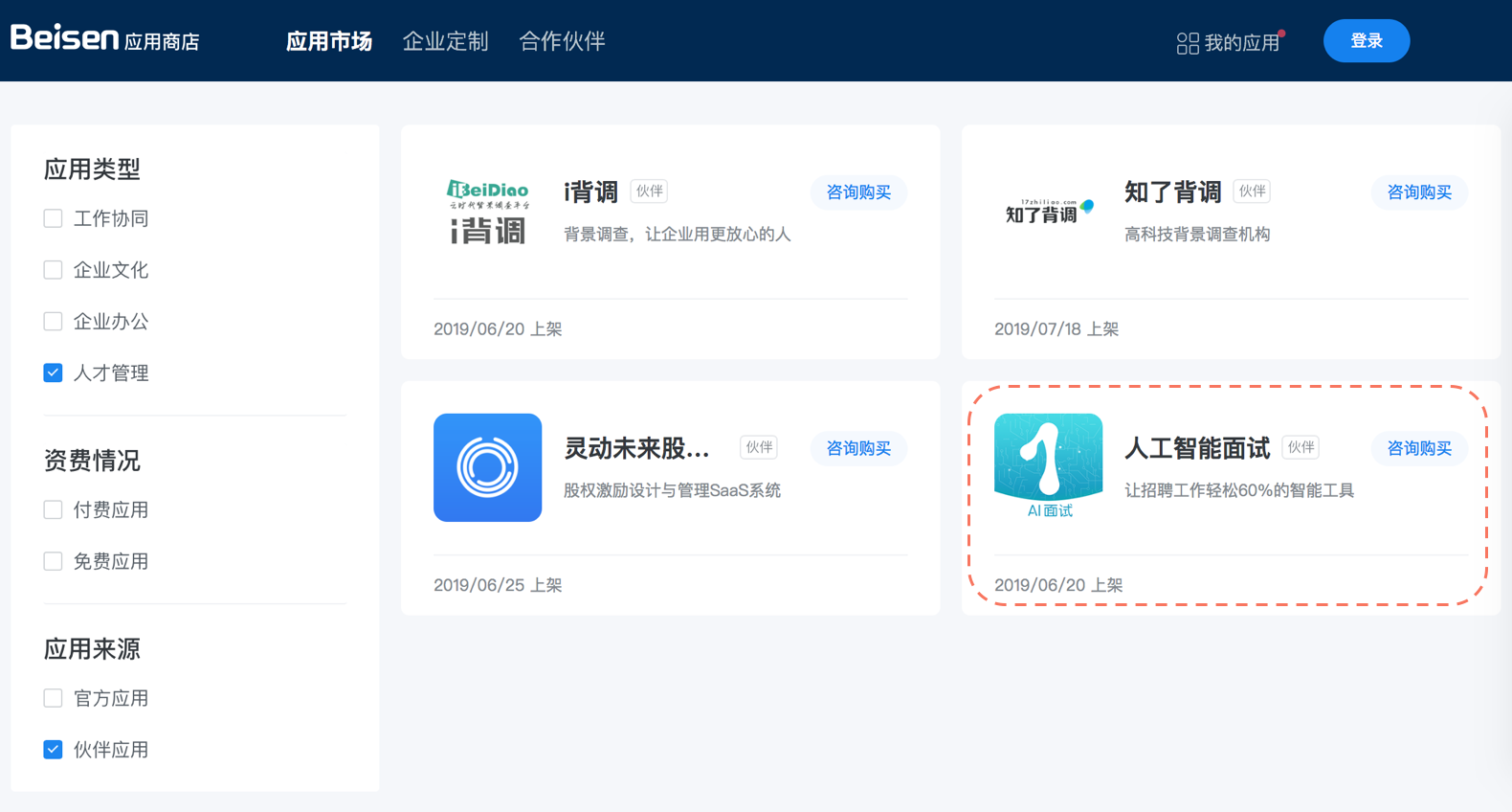Image resolution: width=1512 pixels, height=812 pixels.
Task: Click the 应用类型 section heading
Action: [x=92, y=169]
